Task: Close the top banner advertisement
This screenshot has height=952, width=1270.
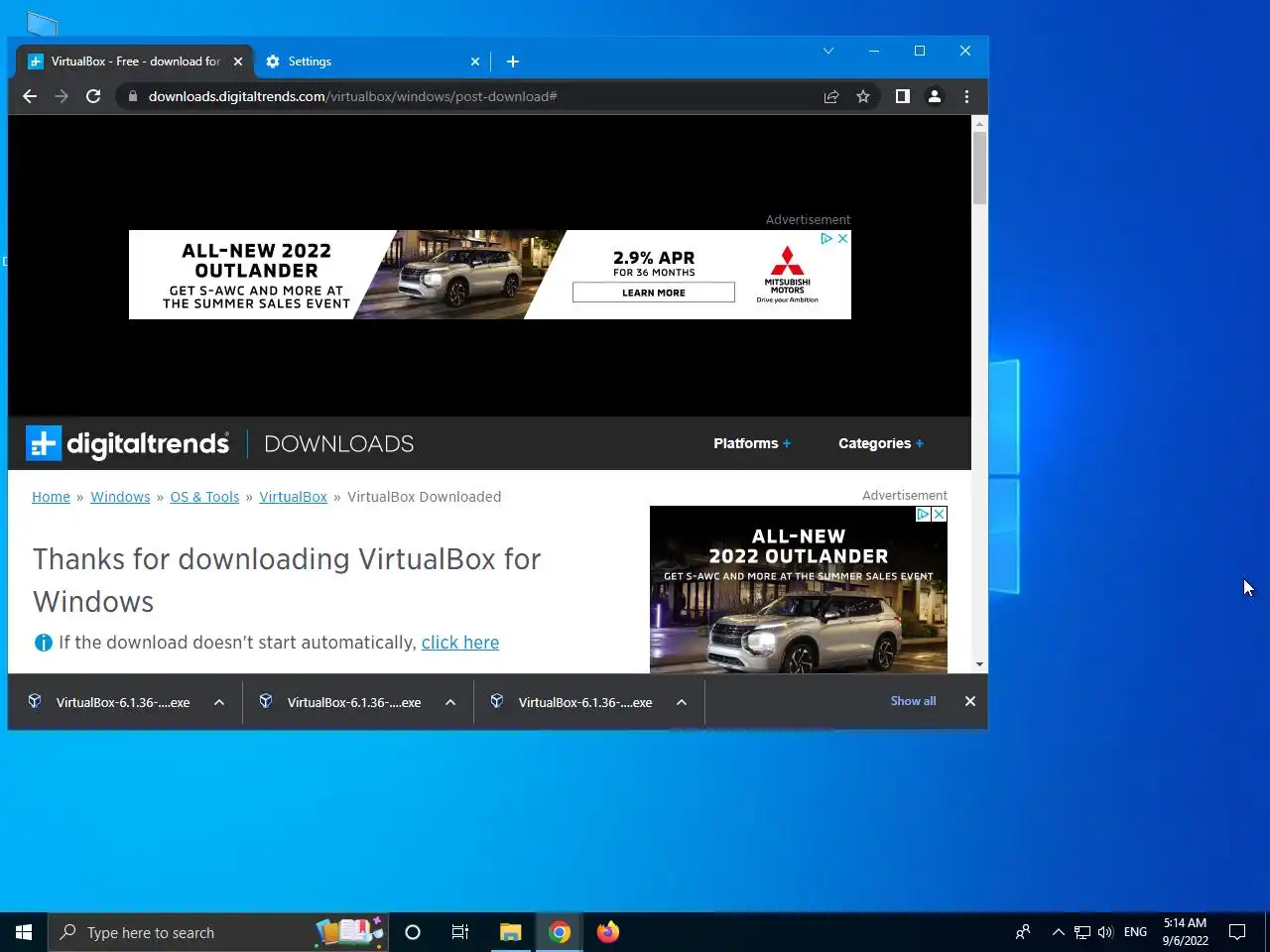Action: pos(842,238)
